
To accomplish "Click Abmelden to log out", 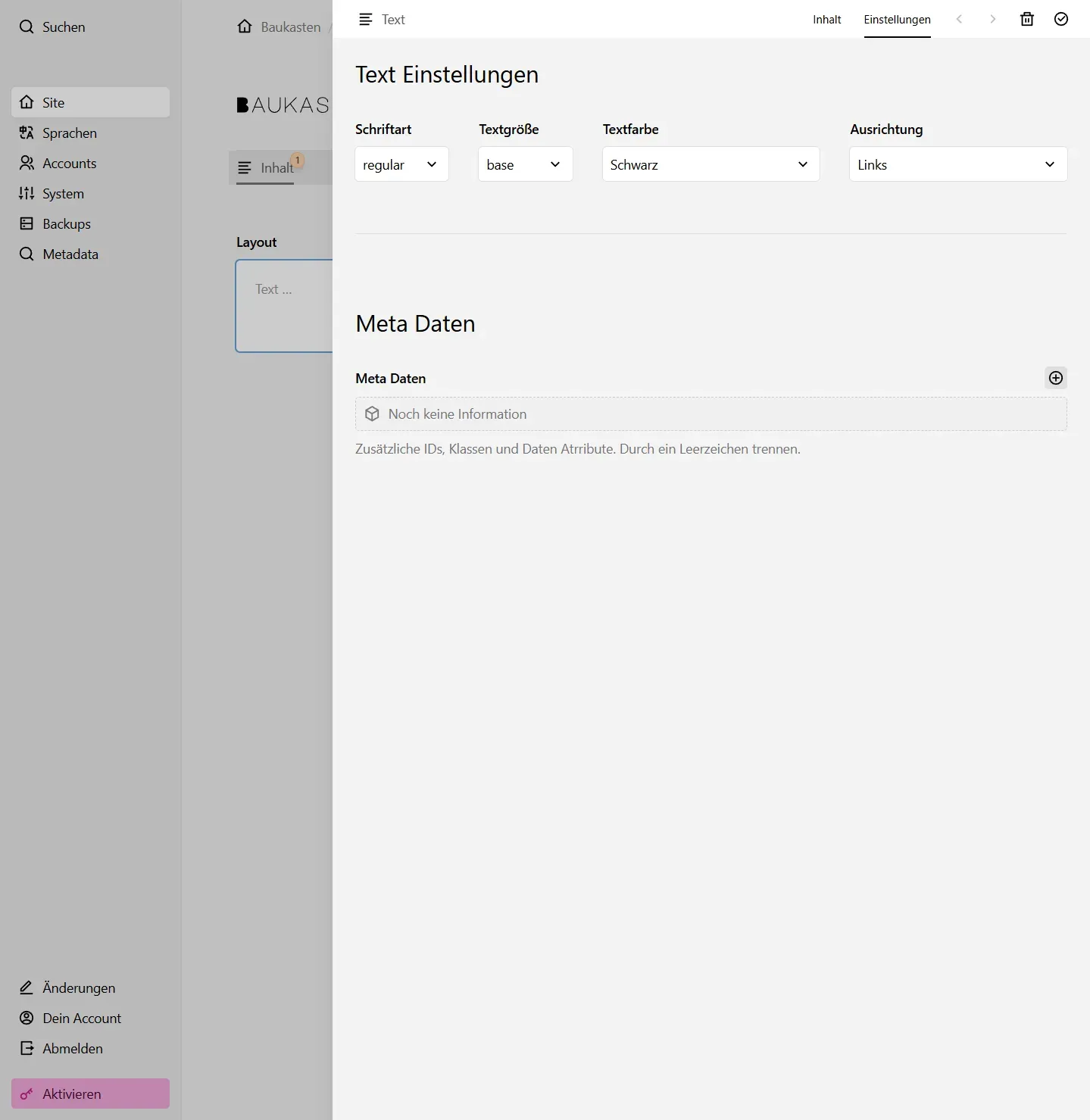I will click(72, 1048).
